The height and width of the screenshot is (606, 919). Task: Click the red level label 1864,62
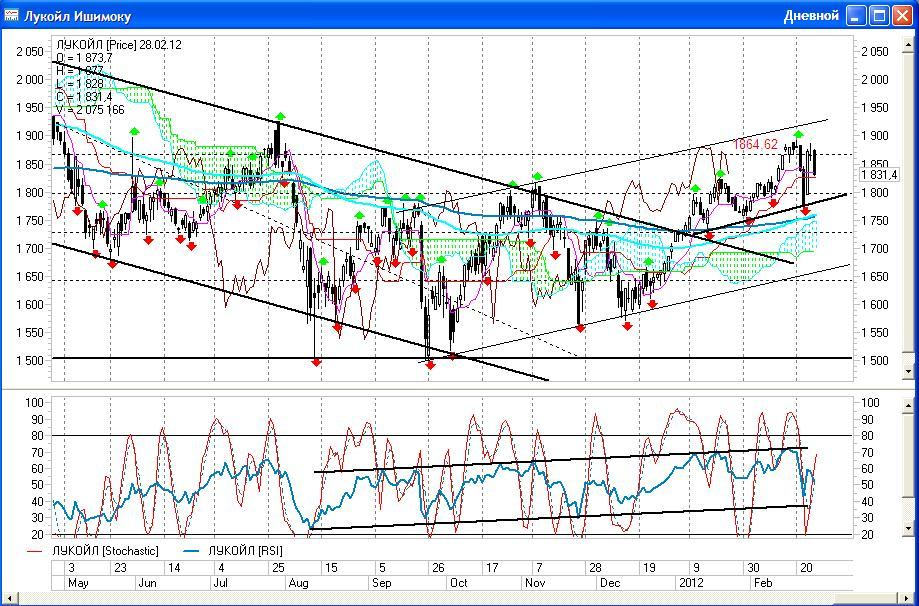click(x=755, y=144)
